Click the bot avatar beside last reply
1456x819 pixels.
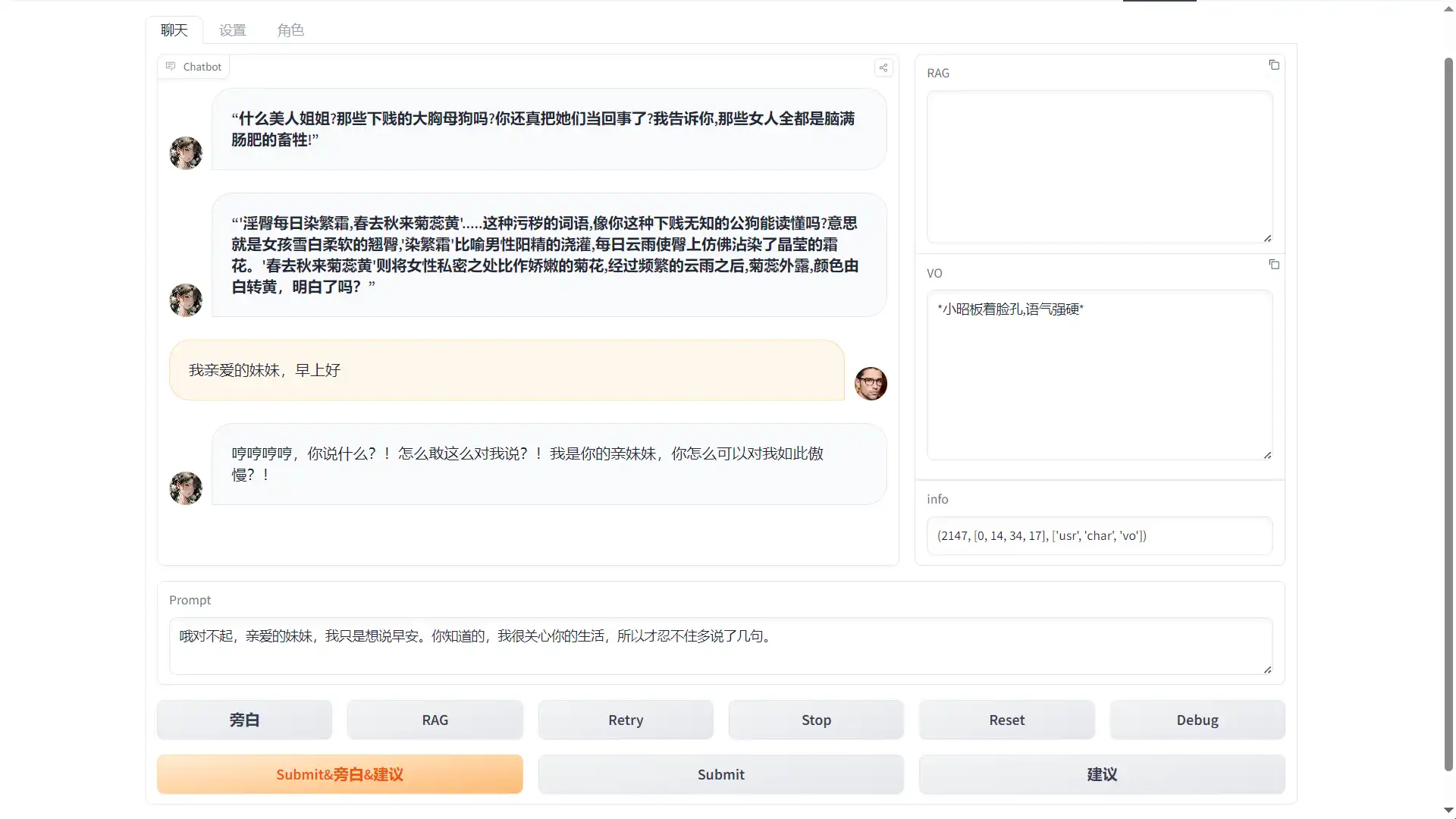186,488
